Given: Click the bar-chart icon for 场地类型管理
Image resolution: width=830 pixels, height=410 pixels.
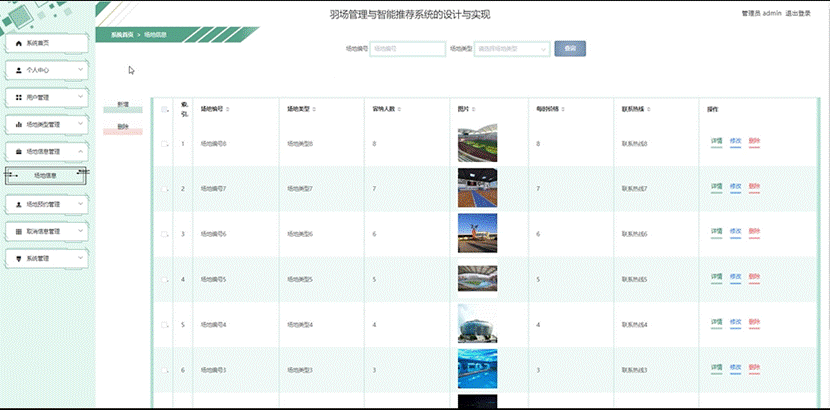Looking at the screenshot, I should point(19,124).
